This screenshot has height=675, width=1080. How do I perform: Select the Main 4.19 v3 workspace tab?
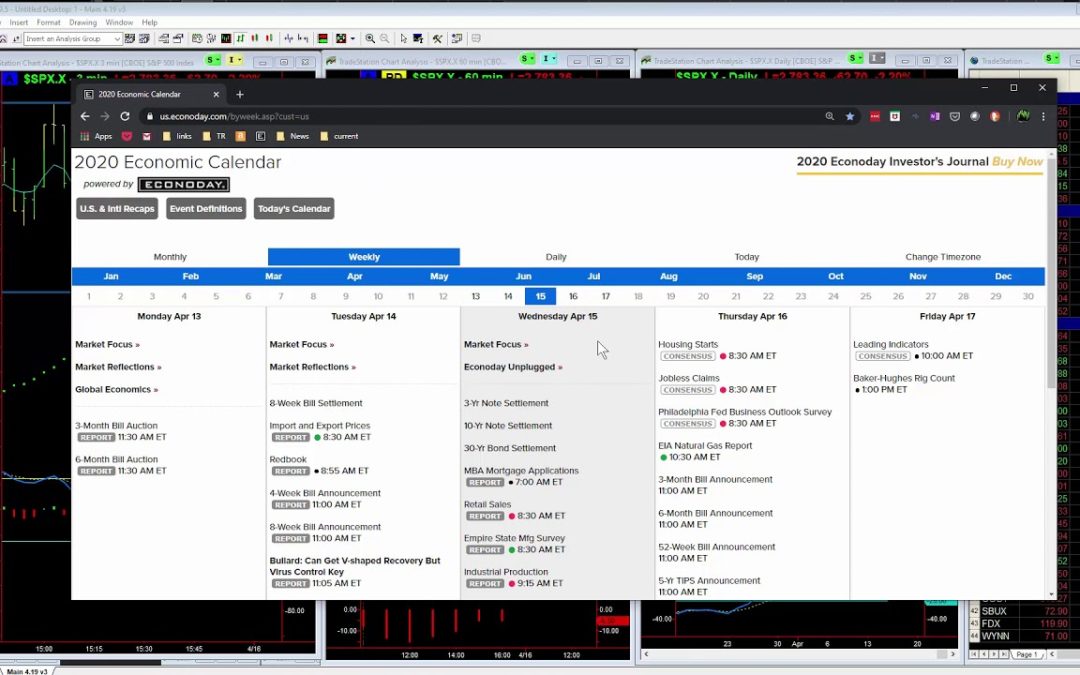pos(28,671)
